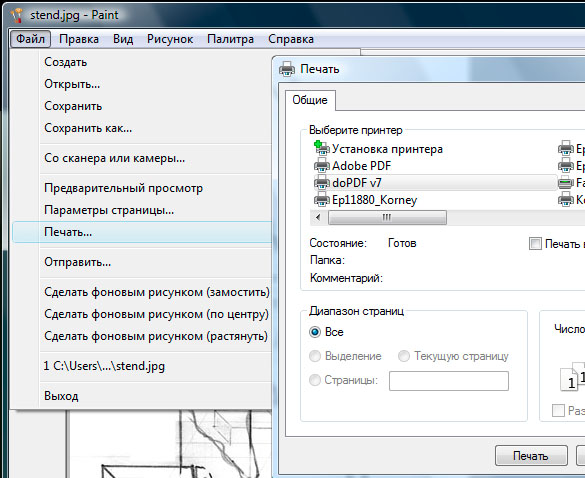Viewport: 585px width, 478px height.
Task: Select the Текущую страницу radio button
Action: 404,356
